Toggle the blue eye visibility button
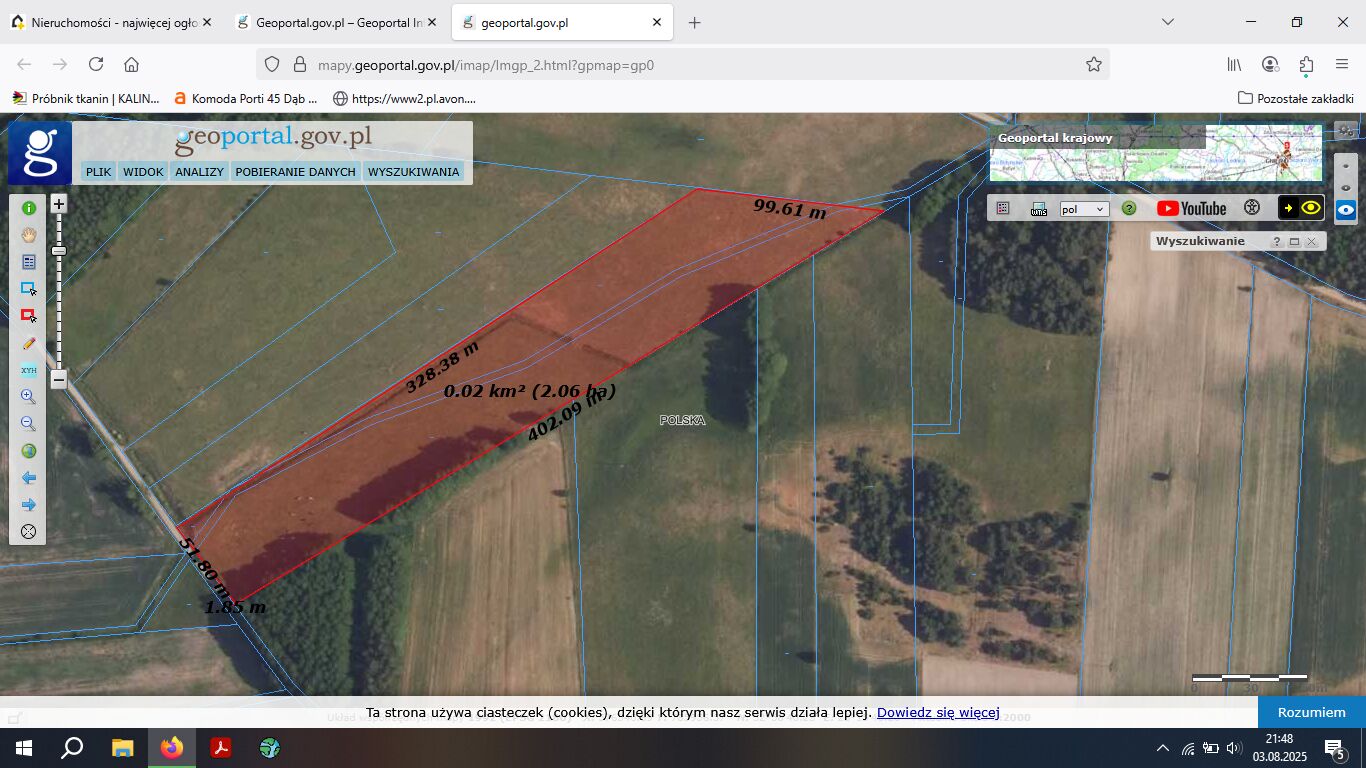The height and width of the screenshot is (768, 1366). 1346,210
